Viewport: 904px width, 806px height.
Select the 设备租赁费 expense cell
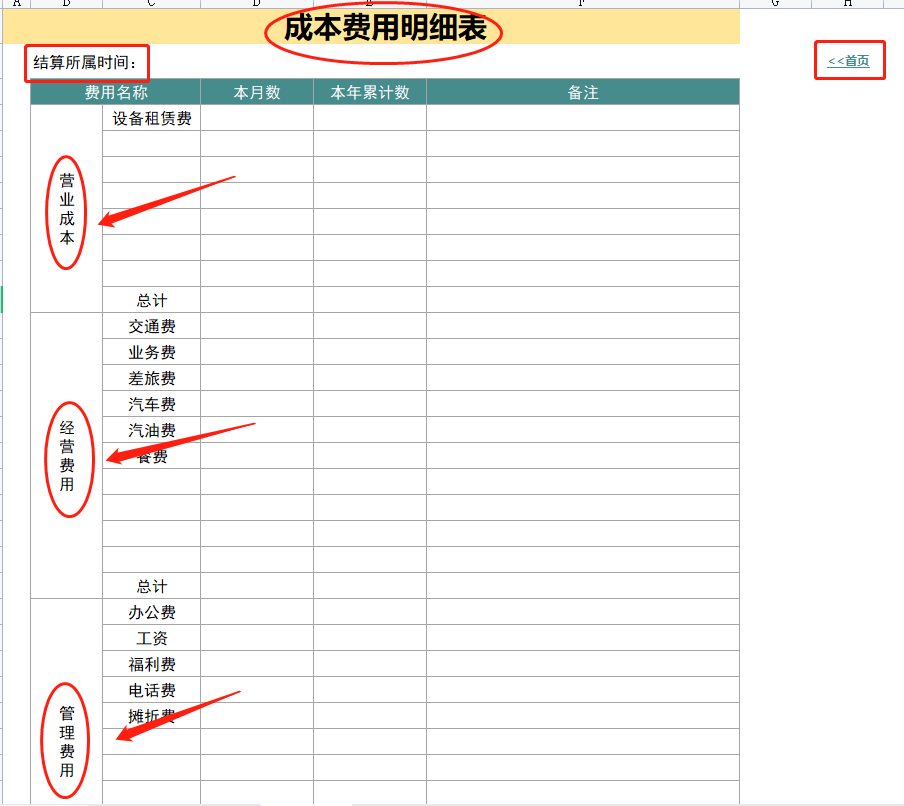[150, 117]
